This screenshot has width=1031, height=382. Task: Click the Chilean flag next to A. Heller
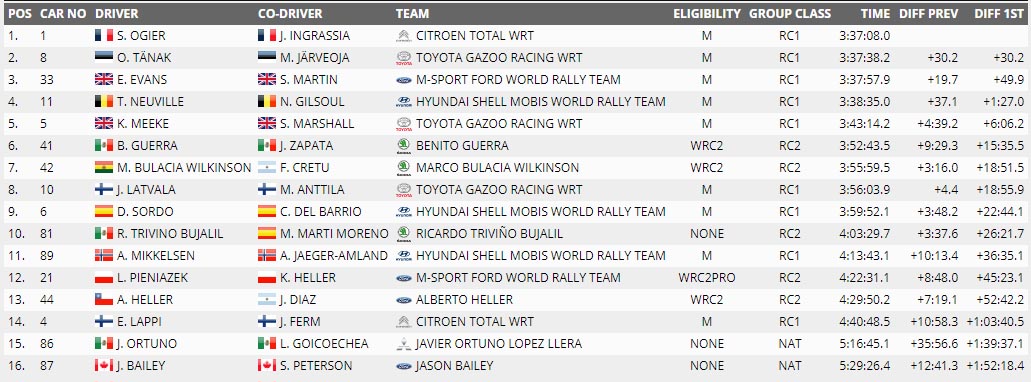pos(104,300)
